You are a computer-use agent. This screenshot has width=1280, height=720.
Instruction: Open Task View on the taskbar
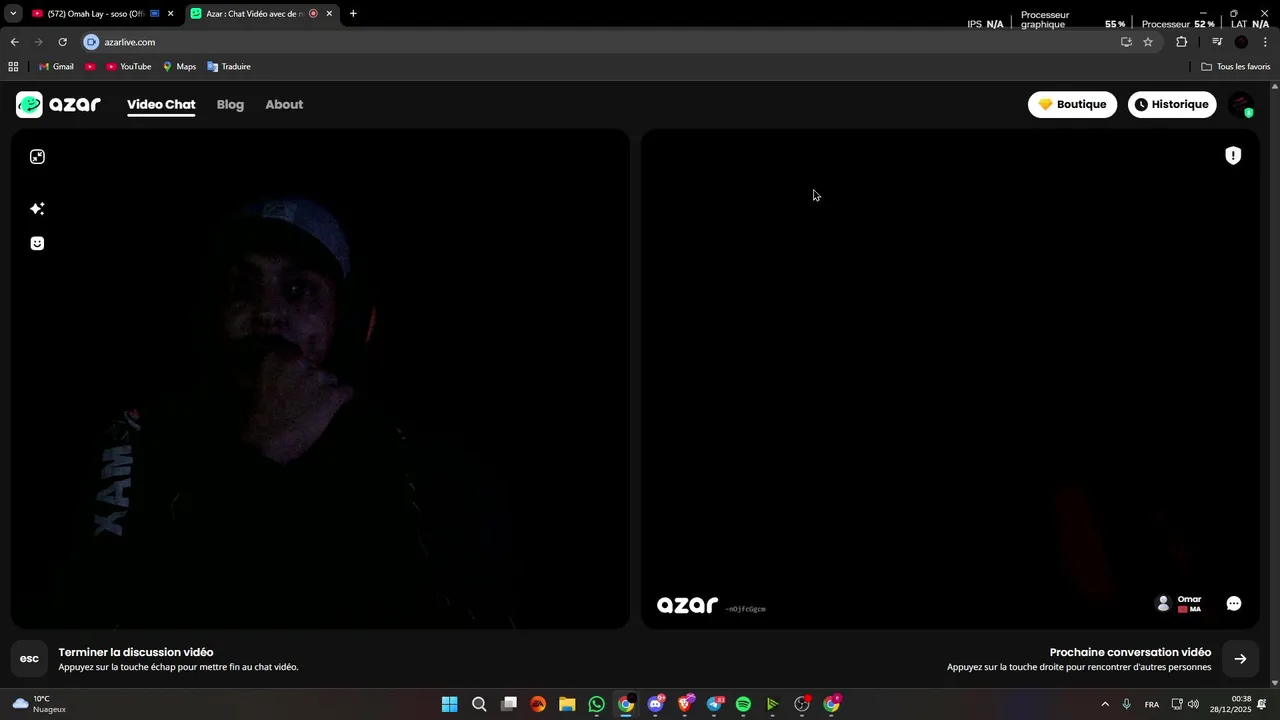pyautogui.click(x=509, y=704)
